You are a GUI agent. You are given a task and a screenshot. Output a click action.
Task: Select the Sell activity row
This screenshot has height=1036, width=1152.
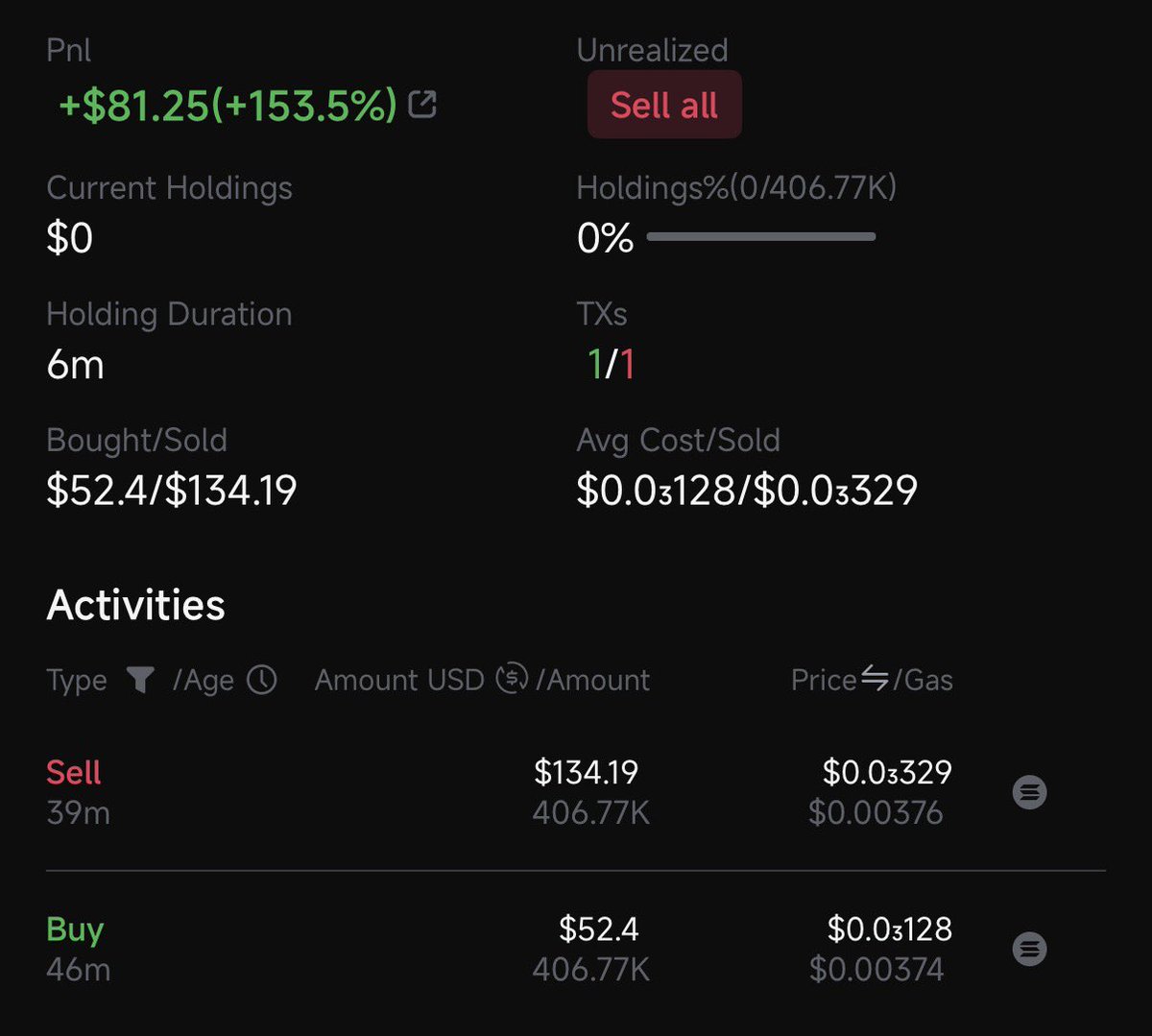tap(576, 792)
